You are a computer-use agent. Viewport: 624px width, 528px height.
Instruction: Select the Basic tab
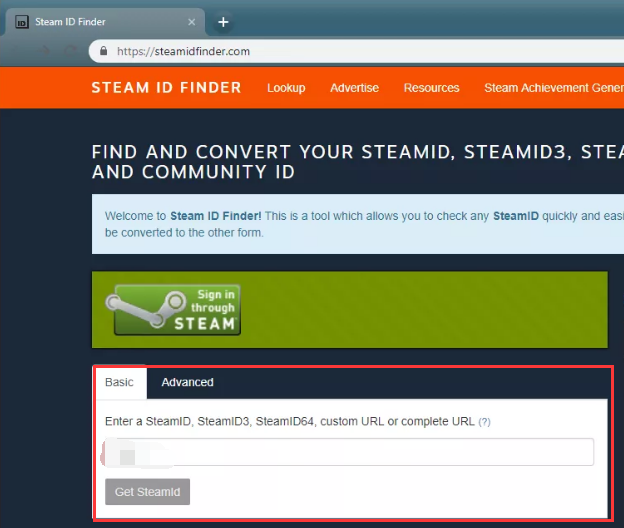[119, 382]
